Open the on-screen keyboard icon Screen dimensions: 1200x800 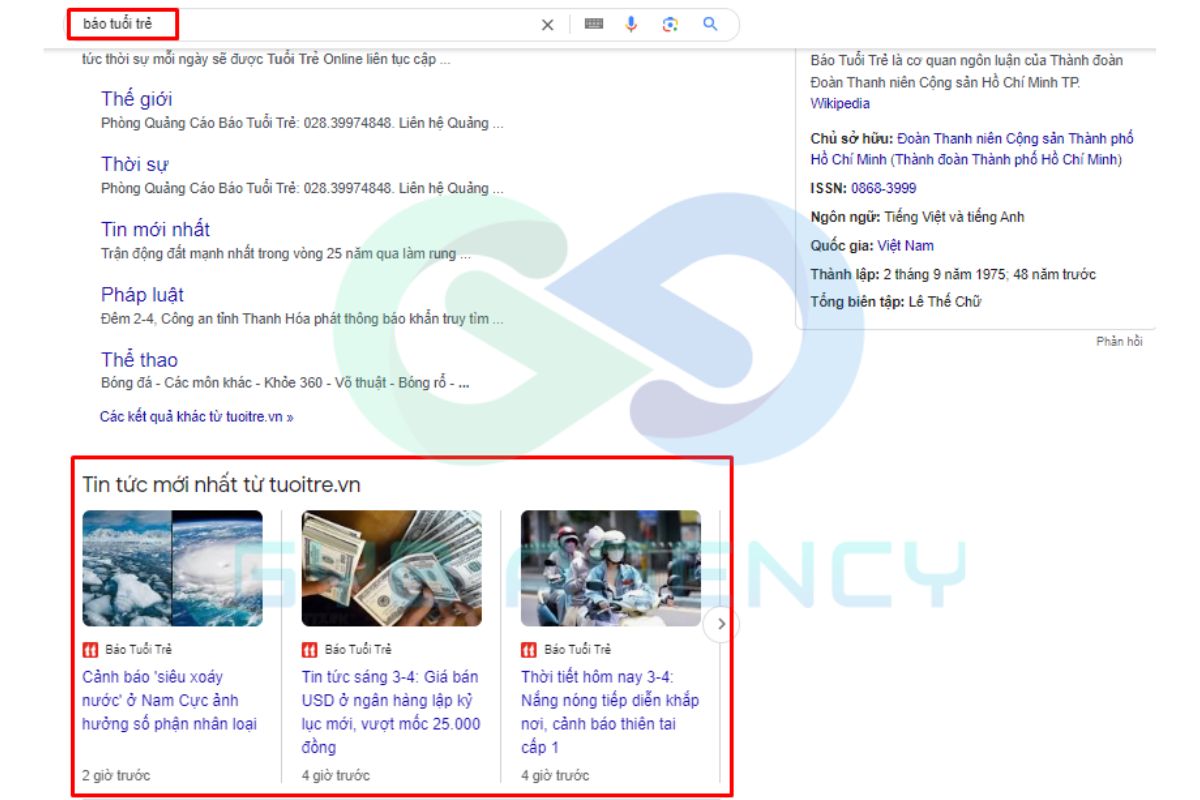(x=594, y=24)
